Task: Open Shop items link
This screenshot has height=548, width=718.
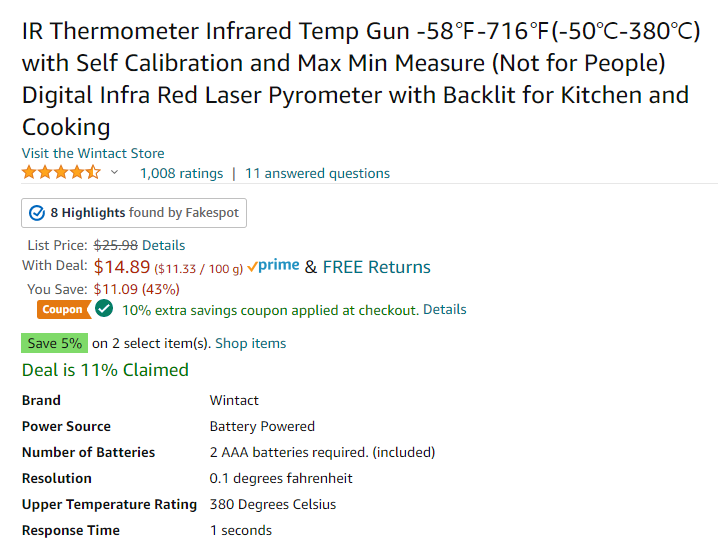Action: pyautogui.click(x=250, y=343)
